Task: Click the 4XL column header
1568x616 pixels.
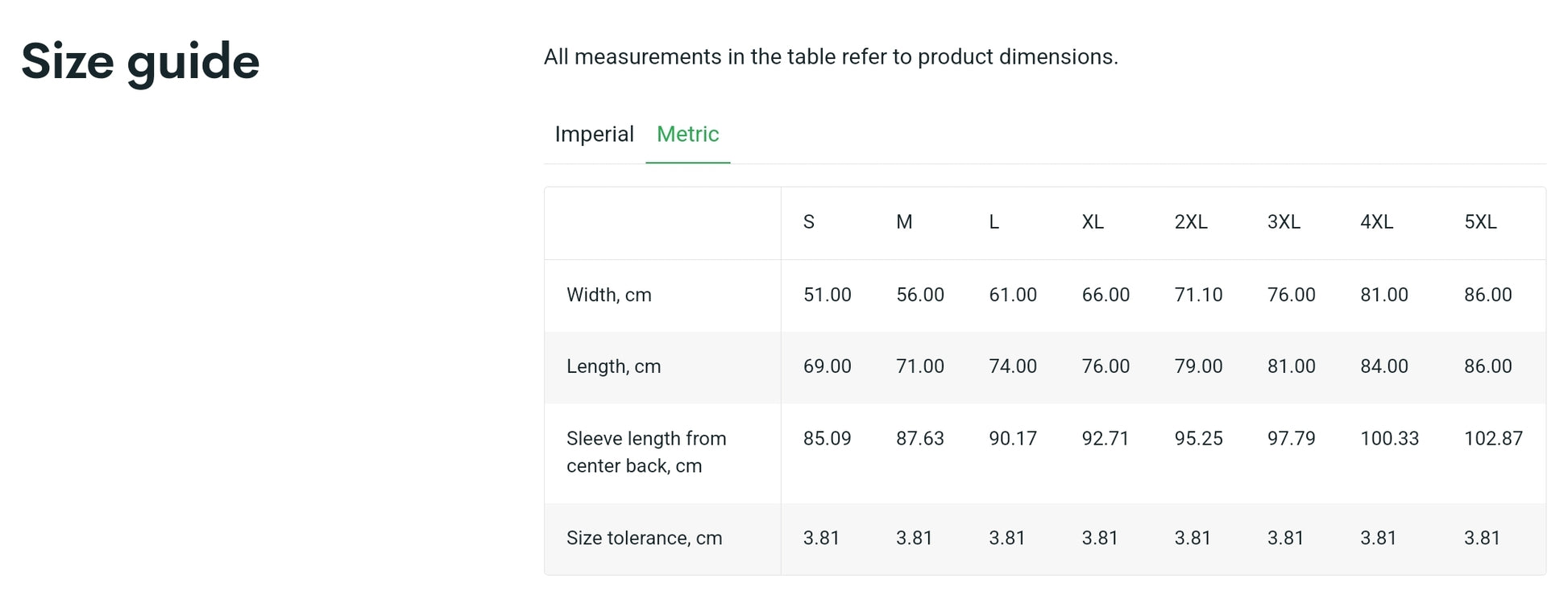Action: pyautogui.click(x=1376, y=222)
